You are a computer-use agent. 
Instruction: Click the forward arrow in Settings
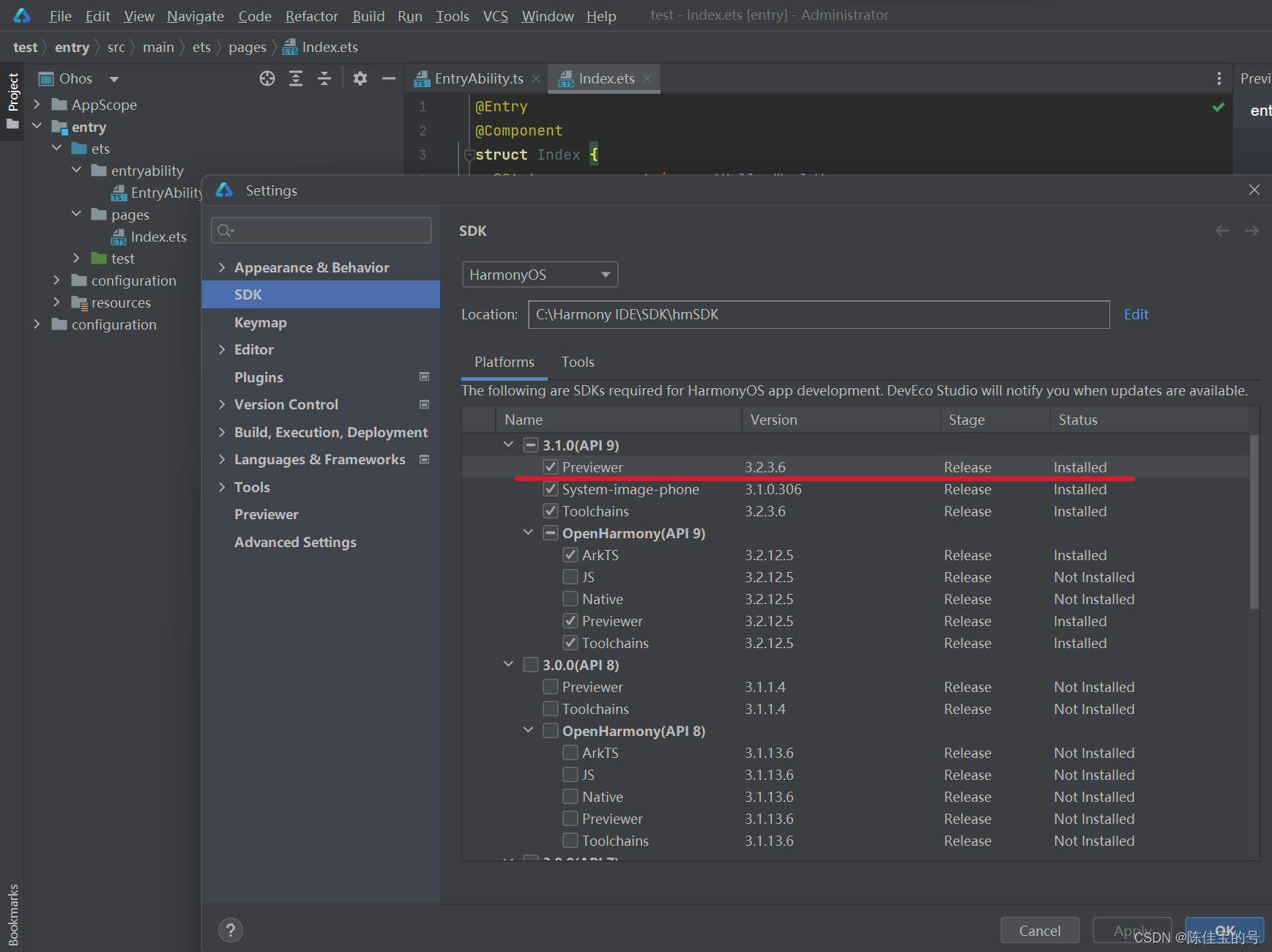coord(1252,231)
